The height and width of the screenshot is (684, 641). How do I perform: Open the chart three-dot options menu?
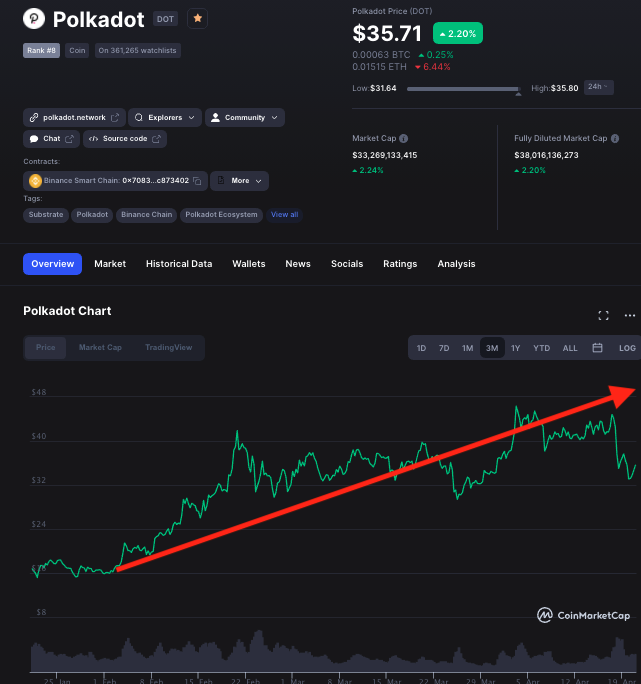[x=630, y=315]
